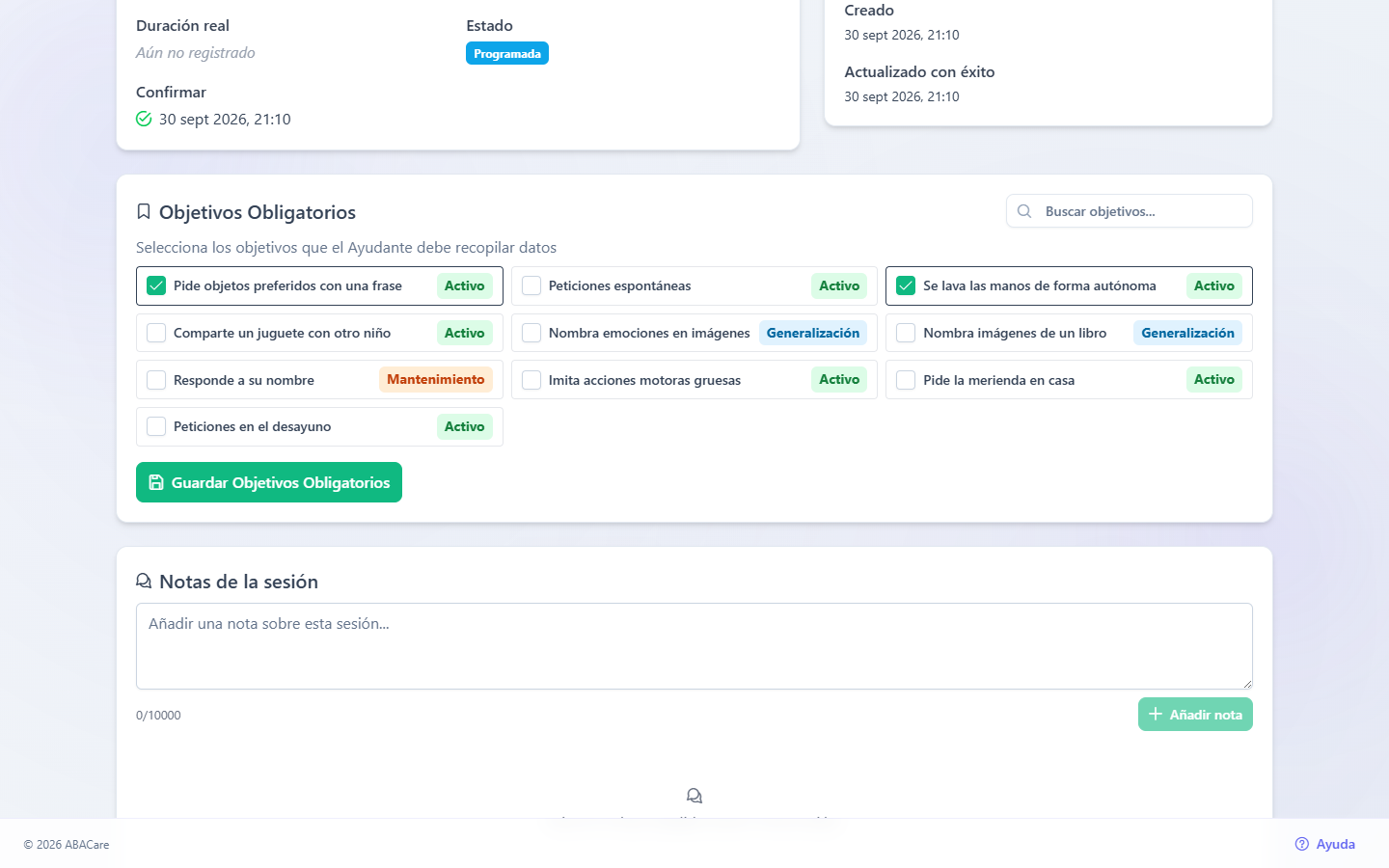Click Generalización badge for Nombra emociones en imágenes
This screenshot has width=1389, height=868.
(x=813, y=333)
